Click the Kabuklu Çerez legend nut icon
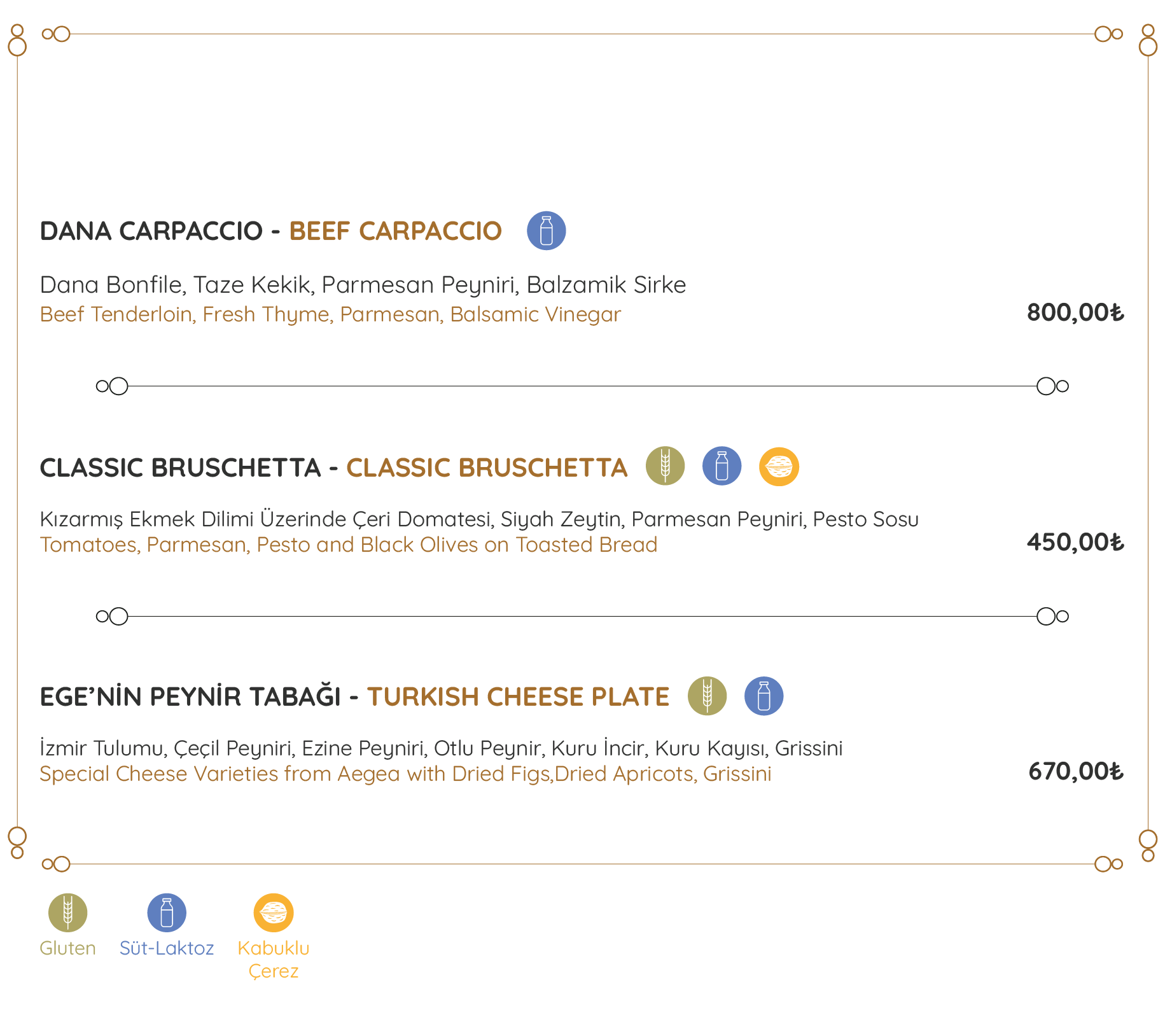The image size is (1165, 1036). click(x=274, y=913)
